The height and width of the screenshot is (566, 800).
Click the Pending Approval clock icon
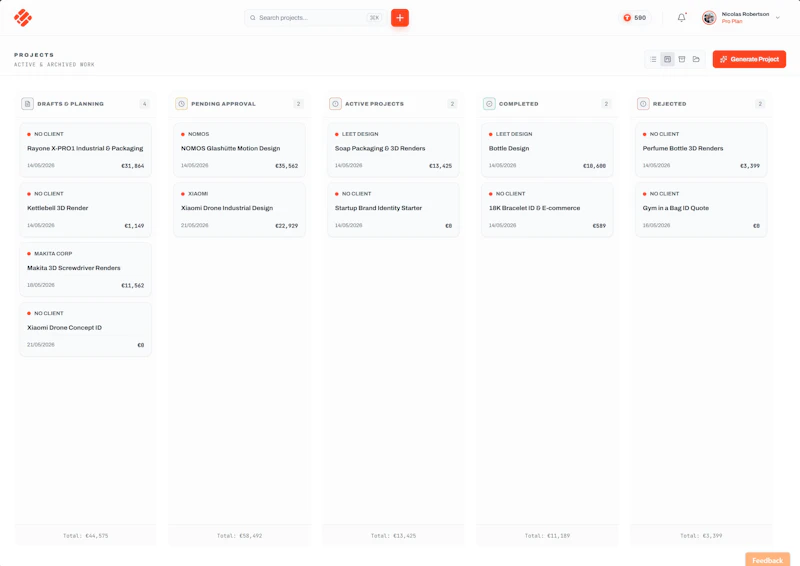point(182,104)
